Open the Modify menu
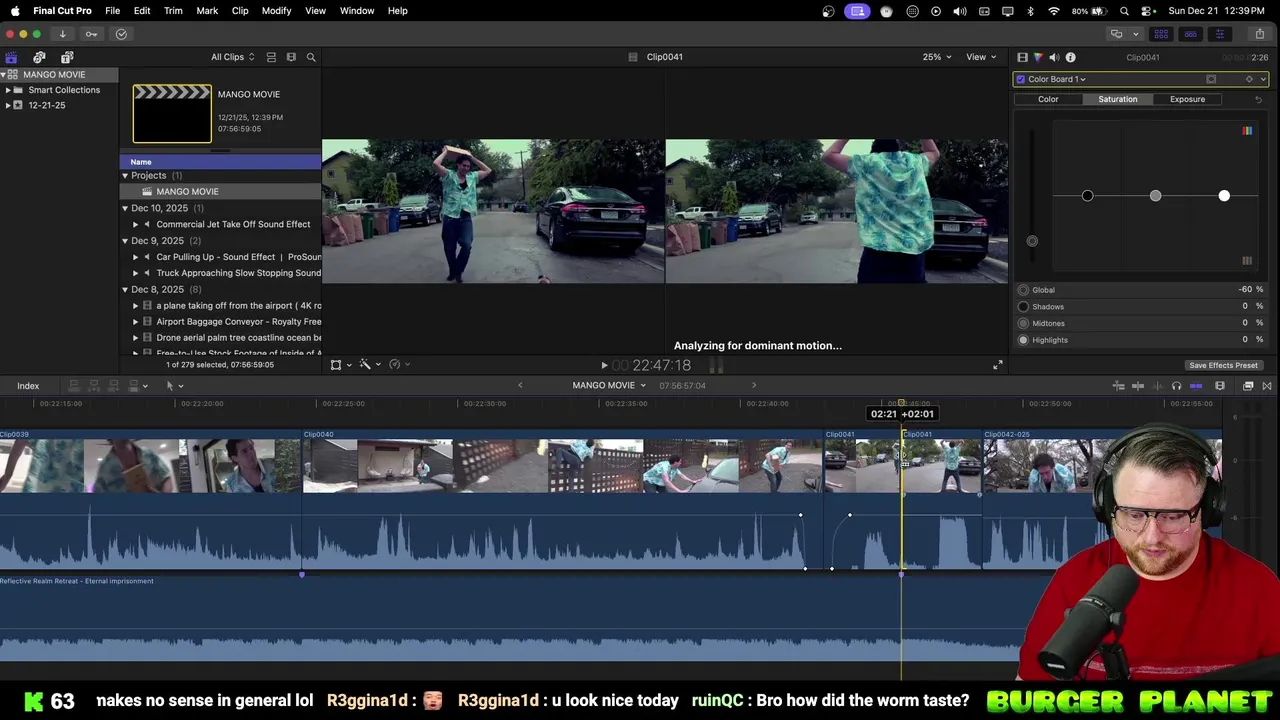Image resolution: width=1280 pixels, height=720 pixels. pyautogui.click(x=276, y=11)
